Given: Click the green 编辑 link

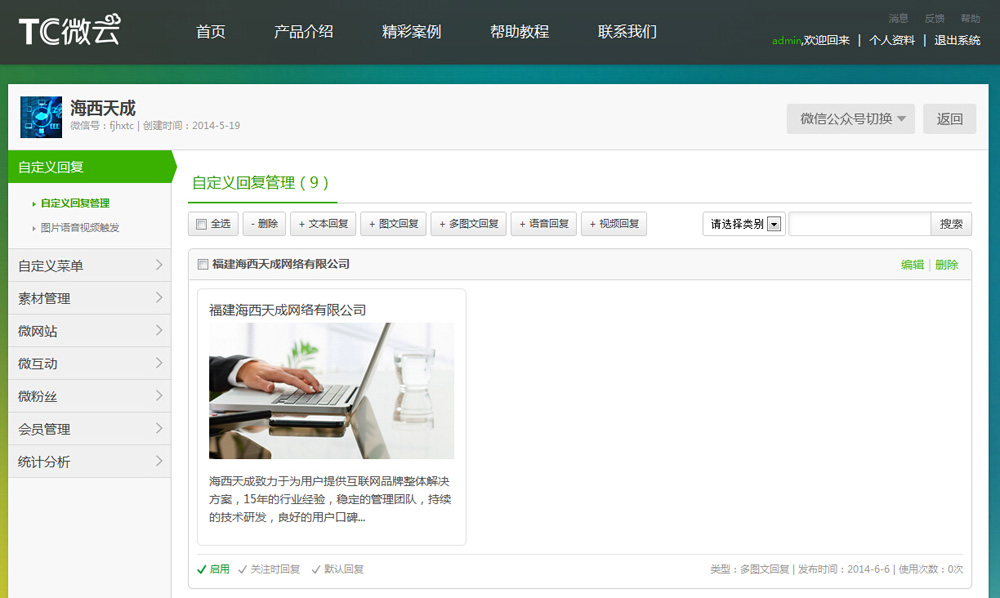Looking at the screenshot, I should click(912, 265).
